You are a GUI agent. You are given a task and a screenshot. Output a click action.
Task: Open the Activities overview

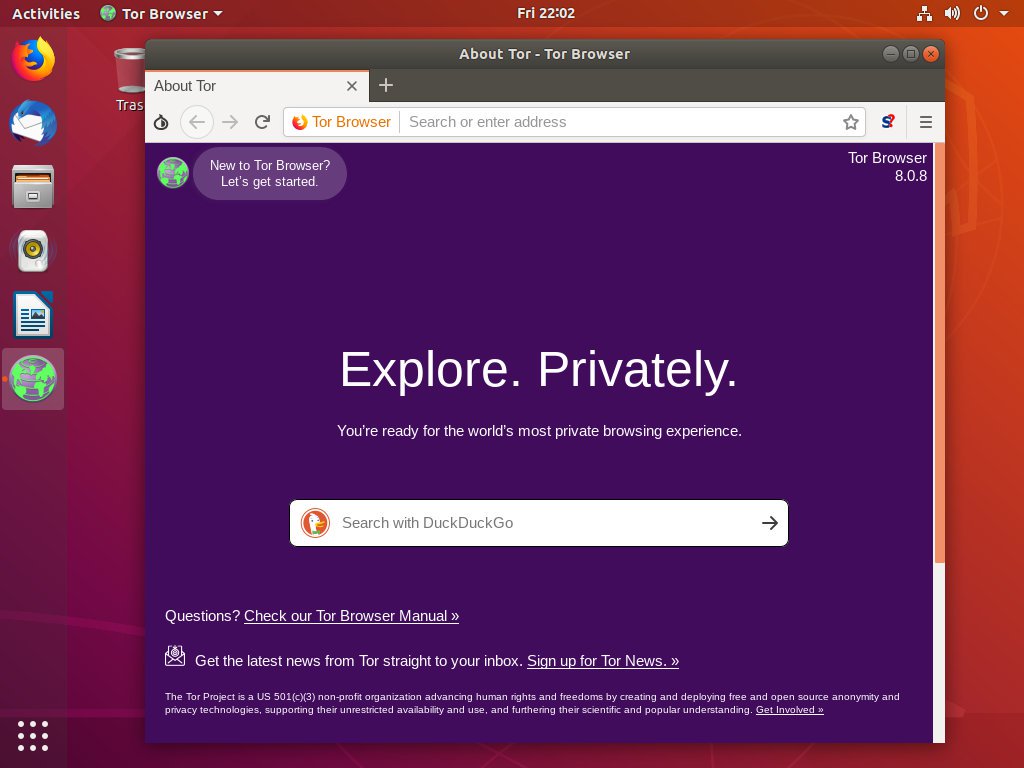[x=45, y=13]
